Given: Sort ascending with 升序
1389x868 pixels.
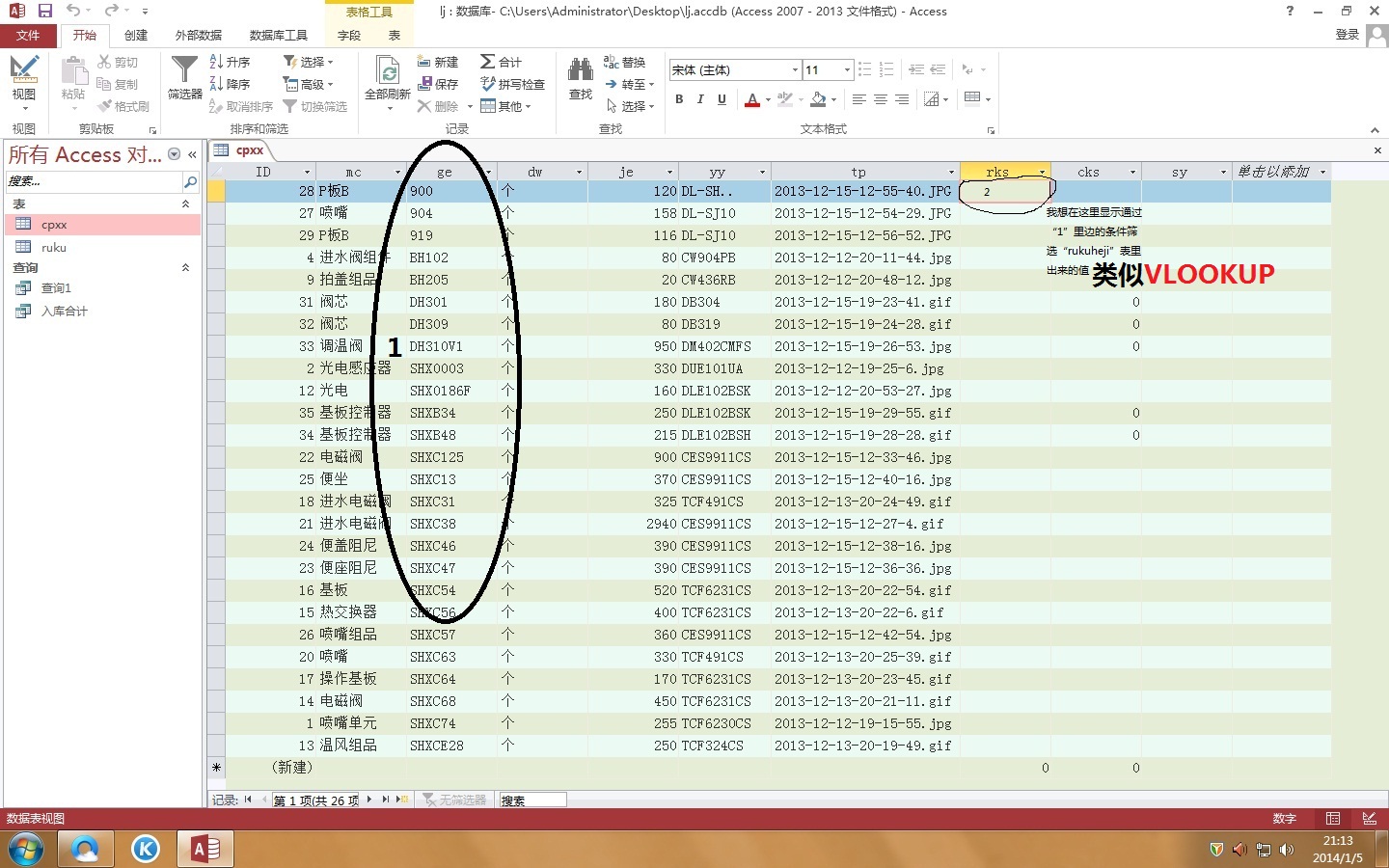Looking at the screenshot, I should pyautogui.click(x=231, y=62).
